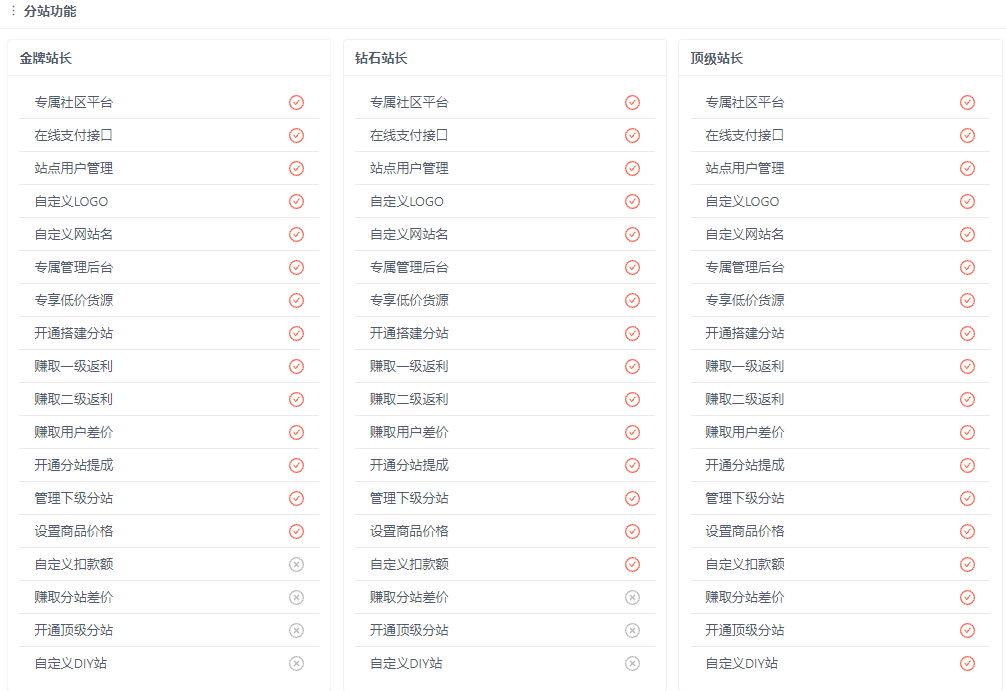Viewport: 1006px width, 691px height.
Task: Click the check icon for 设置商品价格 under 钻石站长
Action: pyautogui.click(x=633, y=531)
